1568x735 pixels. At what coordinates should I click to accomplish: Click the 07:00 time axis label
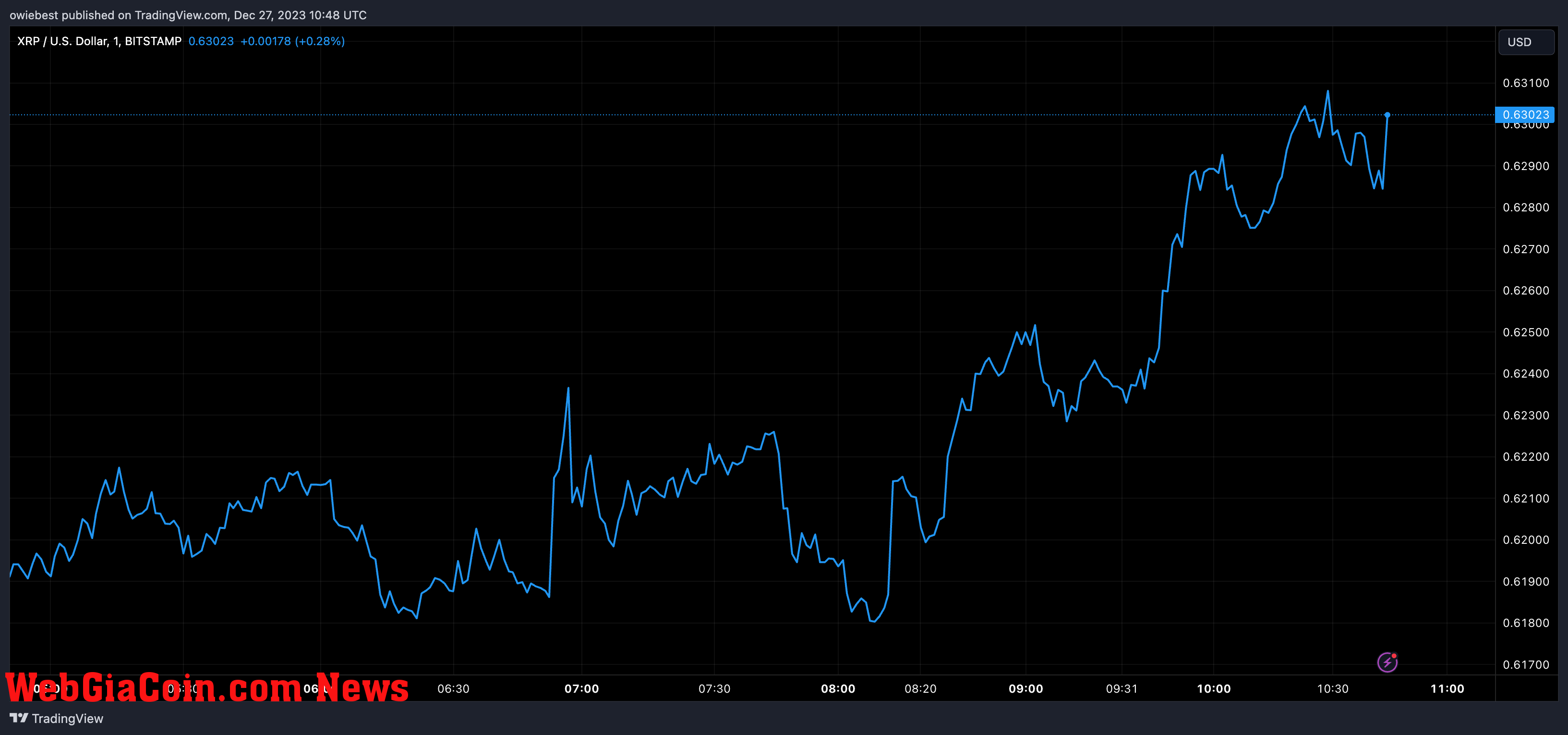581,689
